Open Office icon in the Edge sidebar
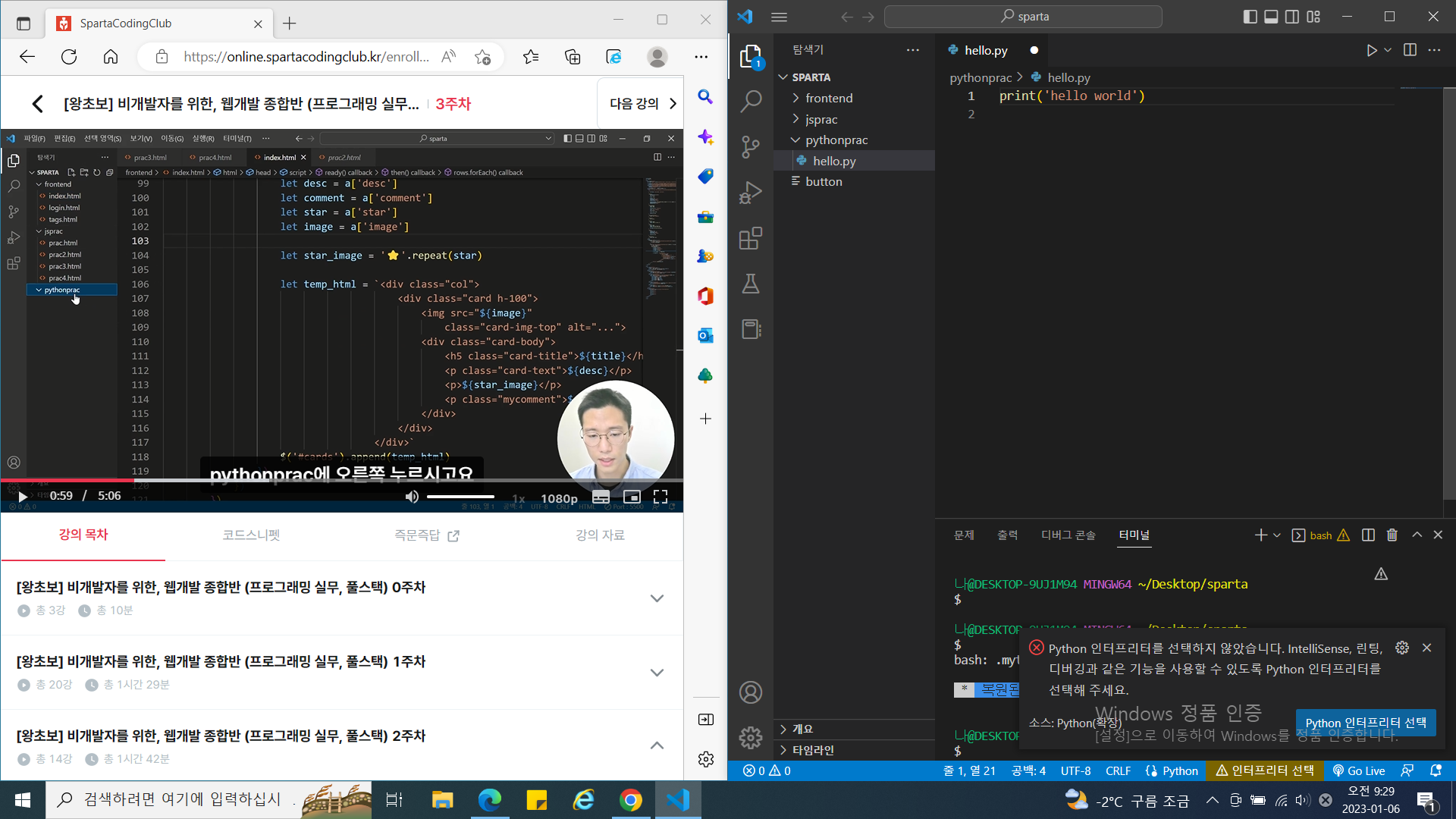The image size is (1456, 819). tap(705, 296)
